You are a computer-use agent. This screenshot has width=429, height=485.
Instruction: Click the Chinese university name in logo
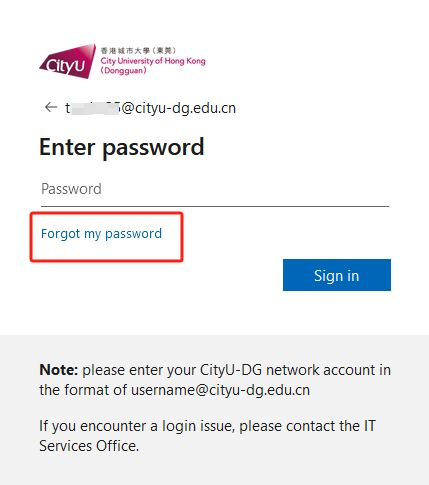[138, 51]
